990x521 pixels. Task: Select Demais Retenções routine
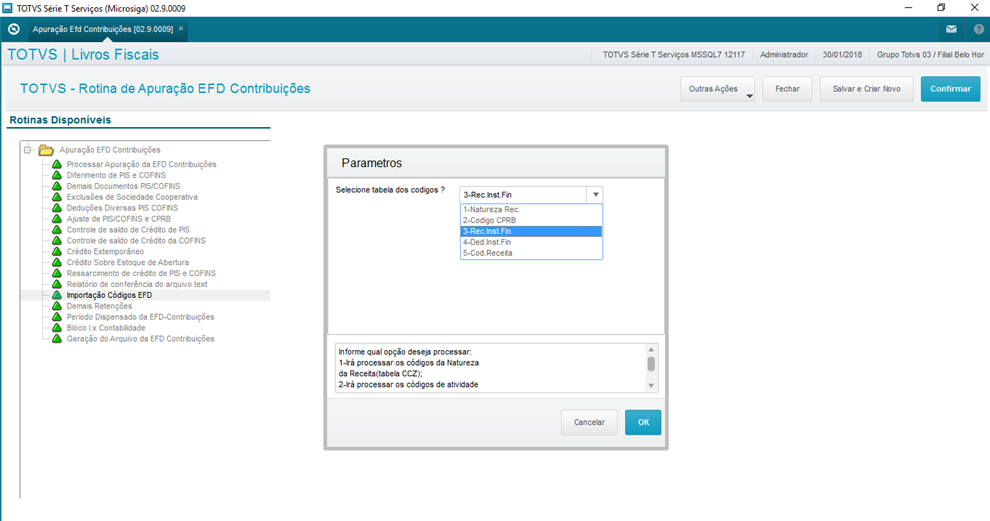99,306
